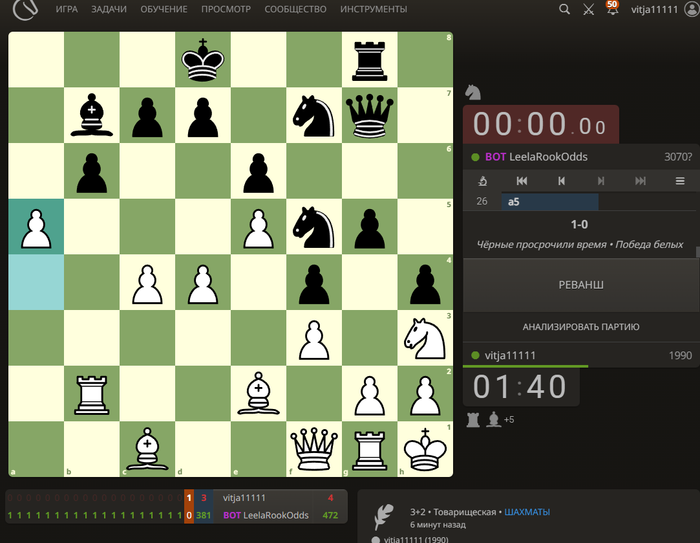Click the white rook on g1
Screen dimensions: 700x543
click(x=369, y=450)
